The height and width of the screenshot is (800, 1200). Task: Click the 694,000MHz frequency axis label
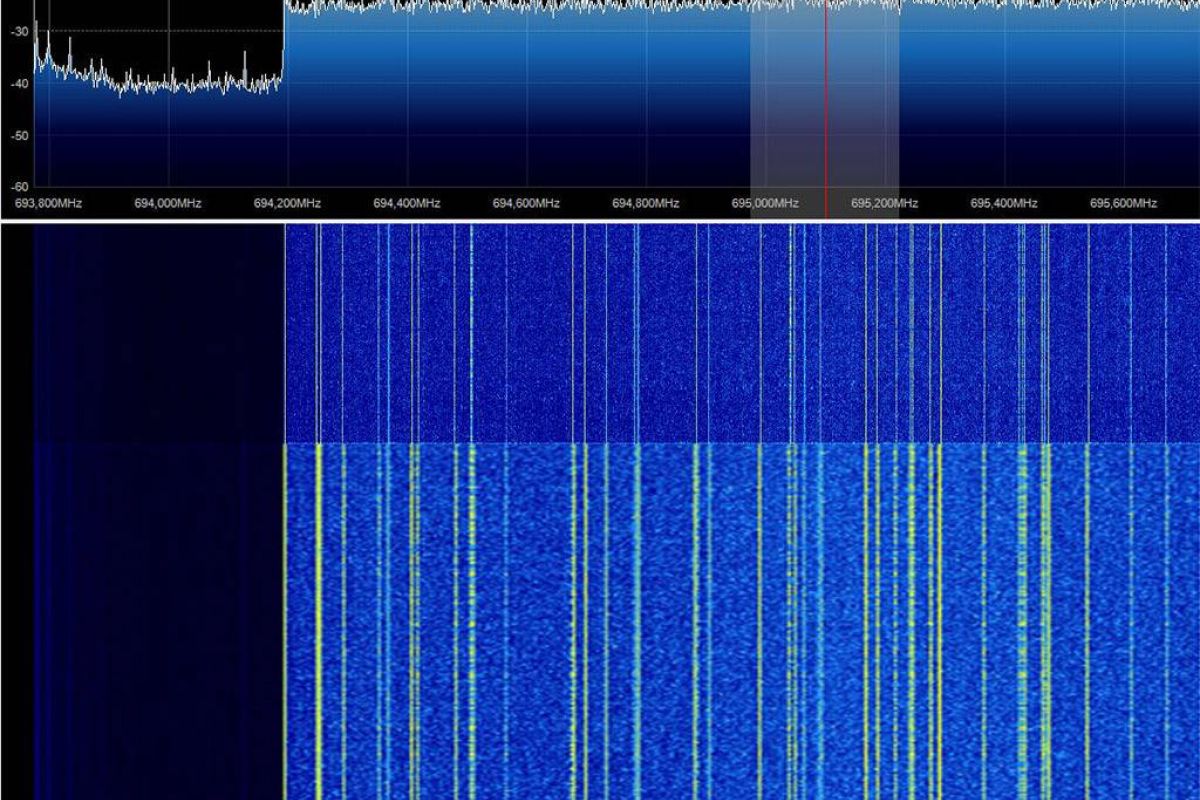[168, 203]
